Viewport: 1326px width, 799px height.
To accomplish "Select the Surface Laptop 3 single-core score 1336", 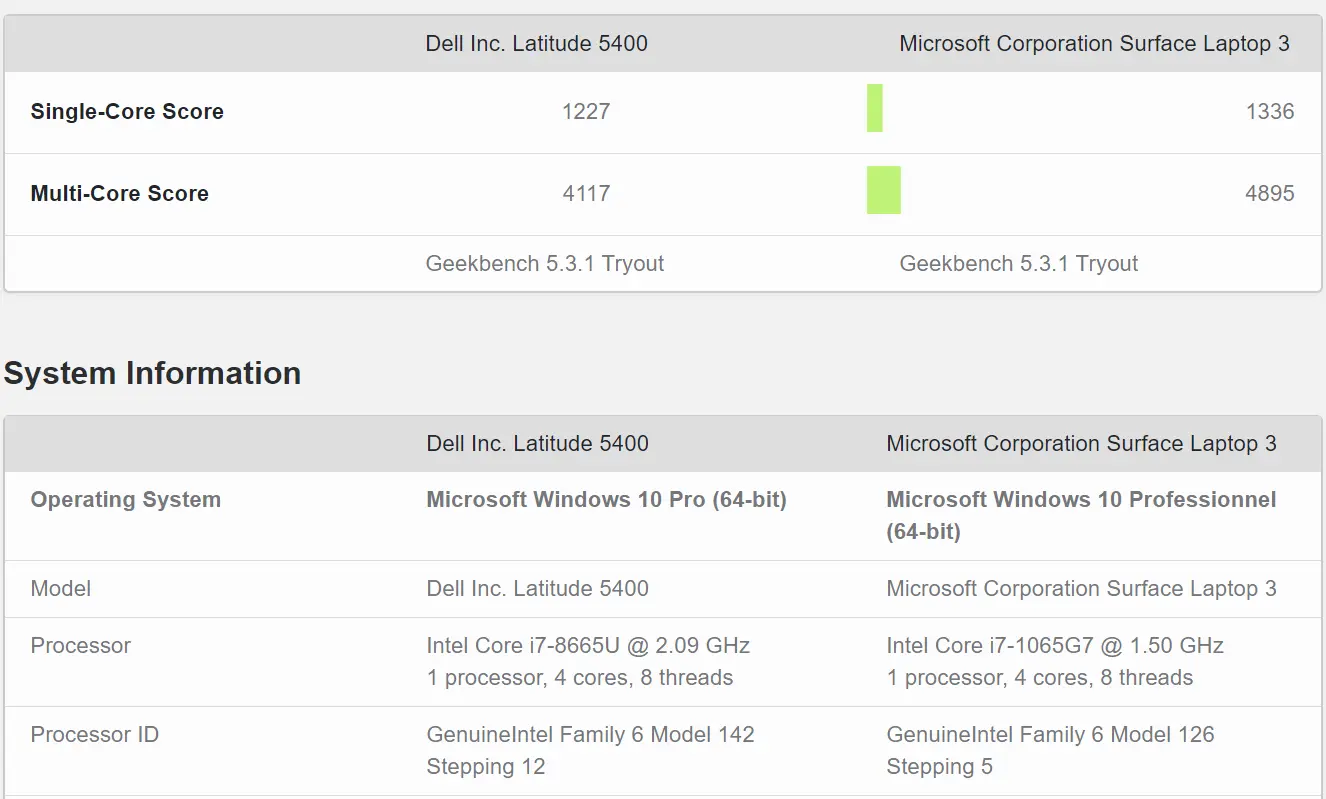I will (x=1270, y=111).
